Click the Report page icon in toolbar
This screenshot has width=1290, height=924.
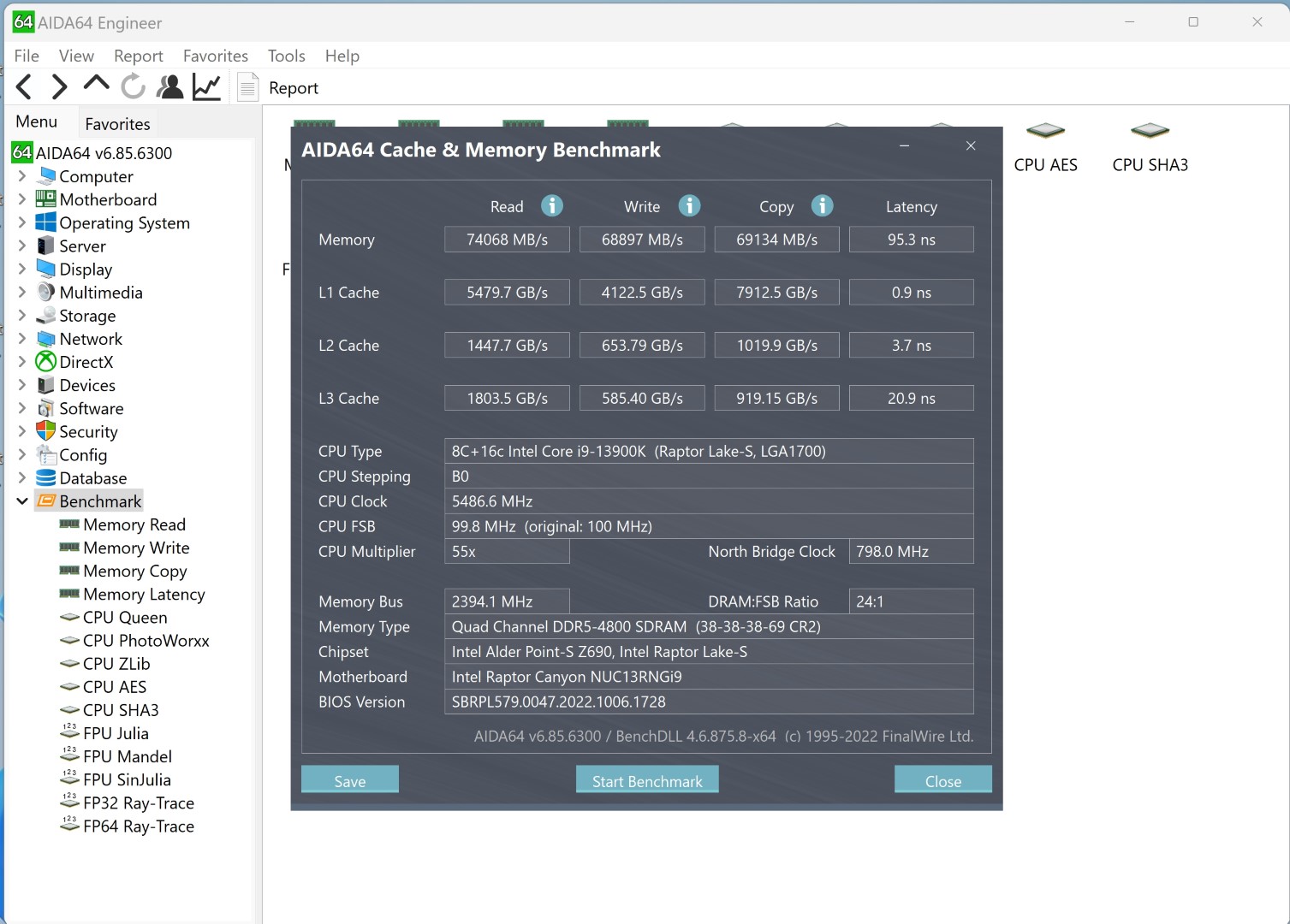pos(247,87)
